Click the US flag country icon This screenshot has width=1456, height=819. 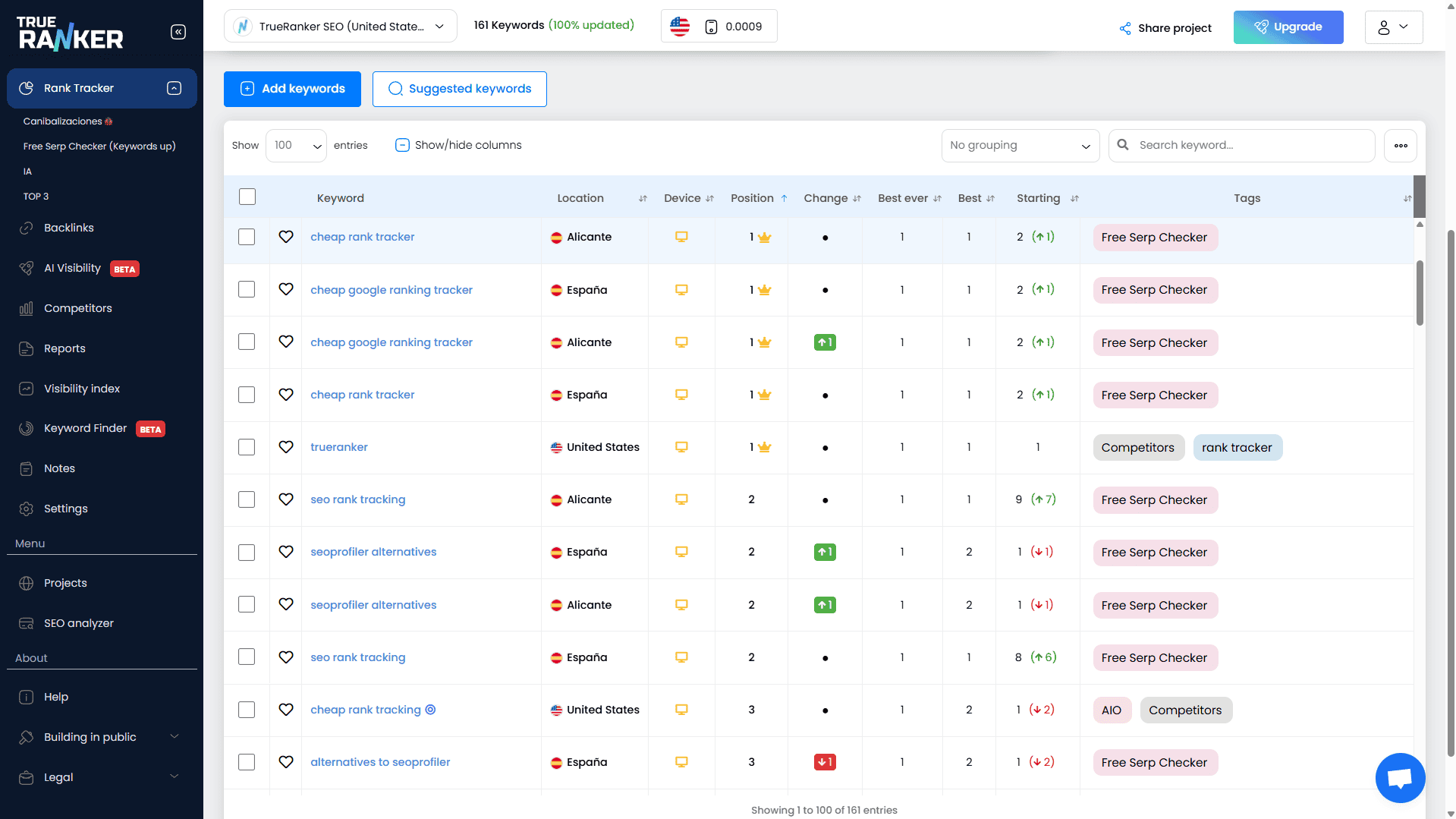tap(680, 27)
